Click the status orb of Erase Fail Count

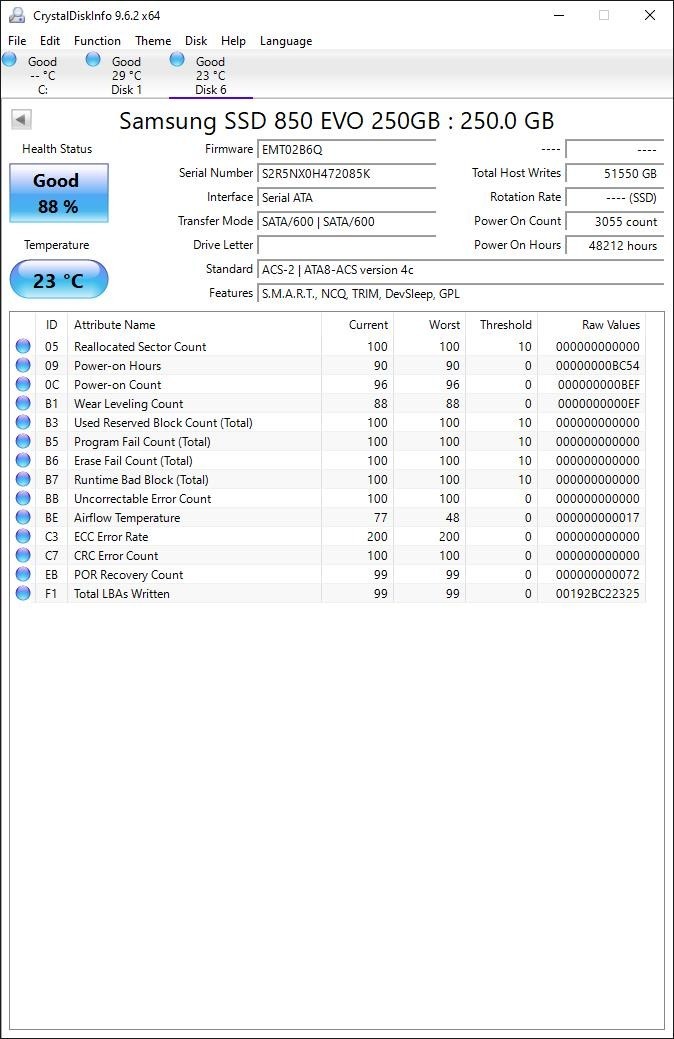[23, 460]
